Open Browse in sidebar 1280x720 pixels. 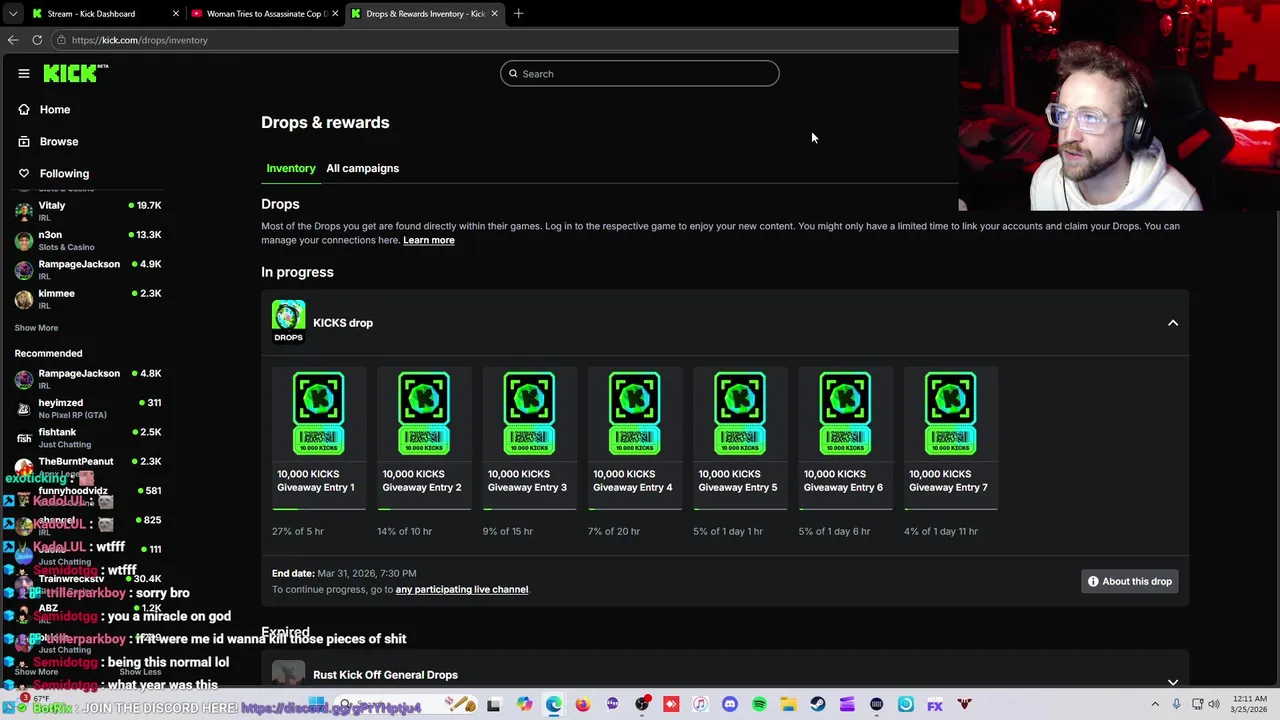click(x=59, y=141)
